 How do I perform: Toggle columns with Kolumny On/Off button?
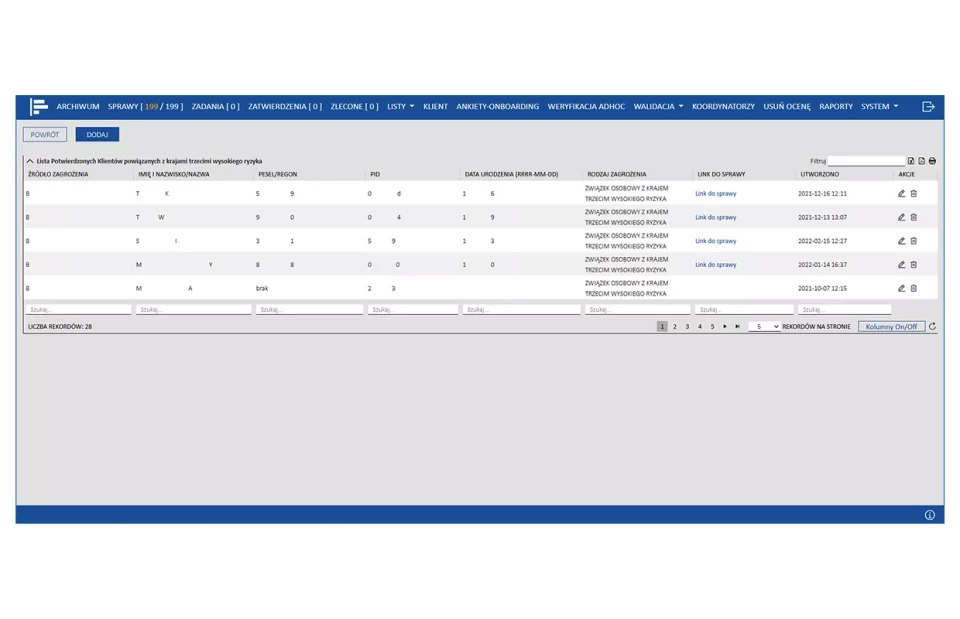(891, 326)
